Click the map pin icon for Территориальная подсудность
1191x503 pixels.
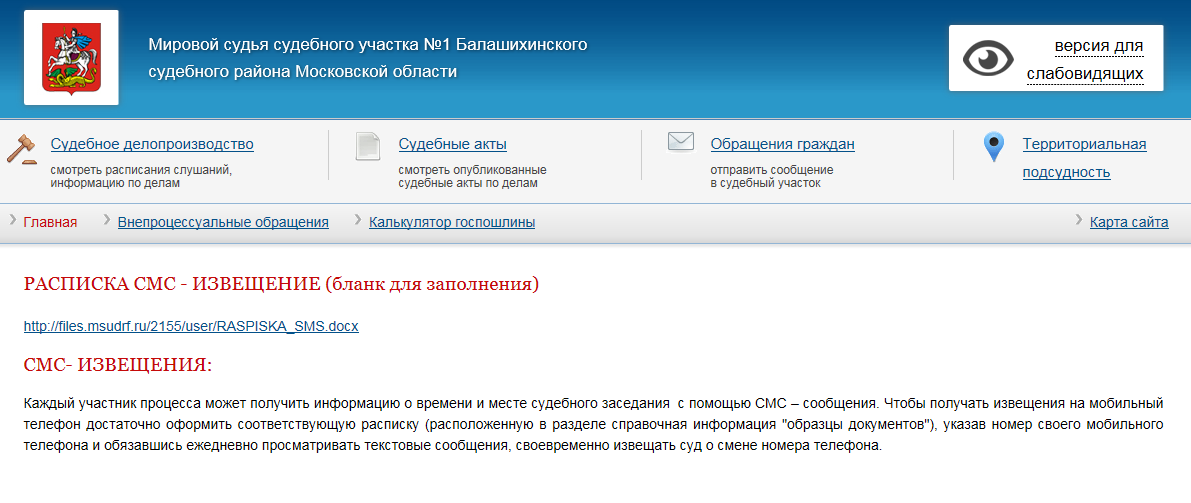coord(994,147)
